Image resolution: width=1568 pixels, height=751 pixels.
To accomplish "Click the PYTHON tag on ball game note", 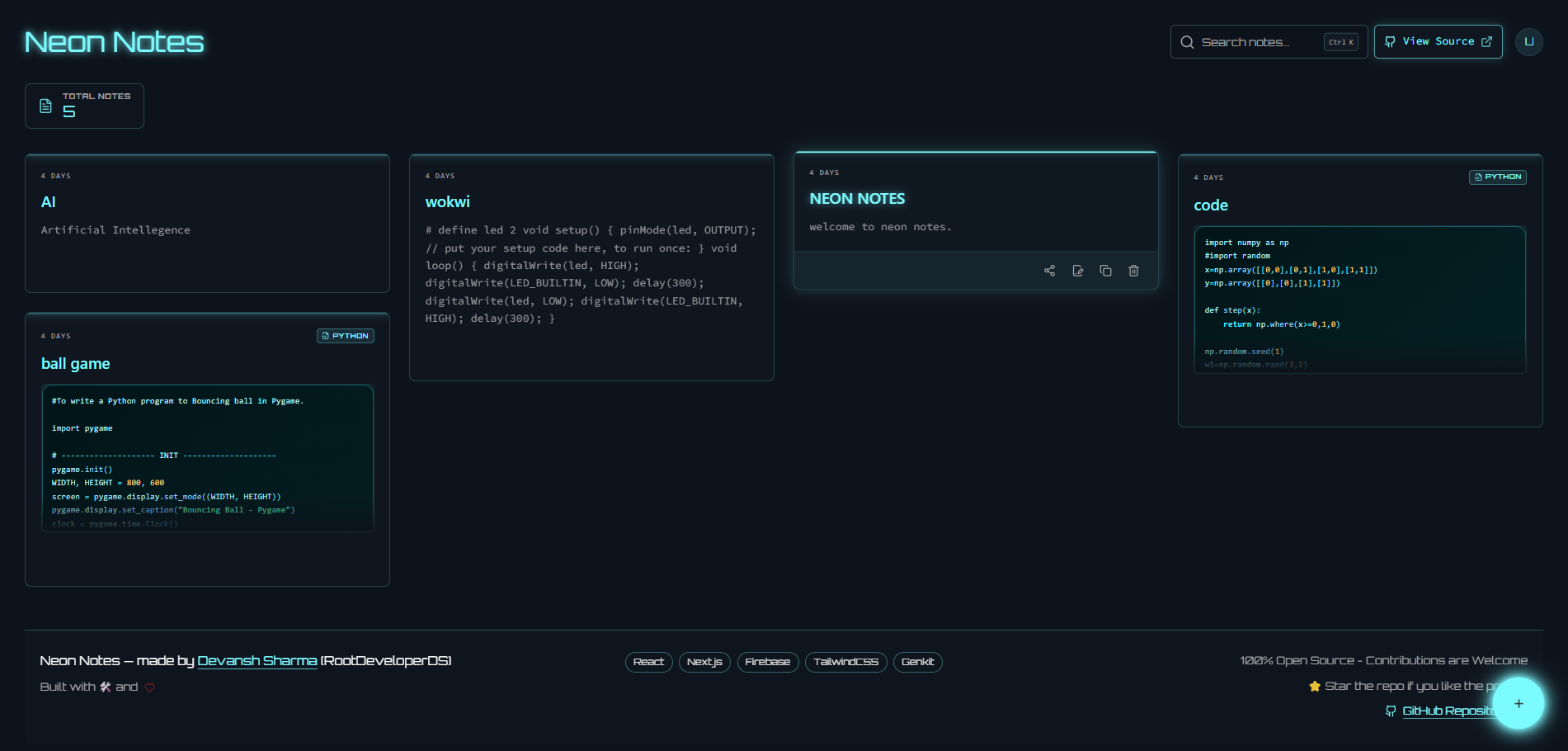I will 345,336.
